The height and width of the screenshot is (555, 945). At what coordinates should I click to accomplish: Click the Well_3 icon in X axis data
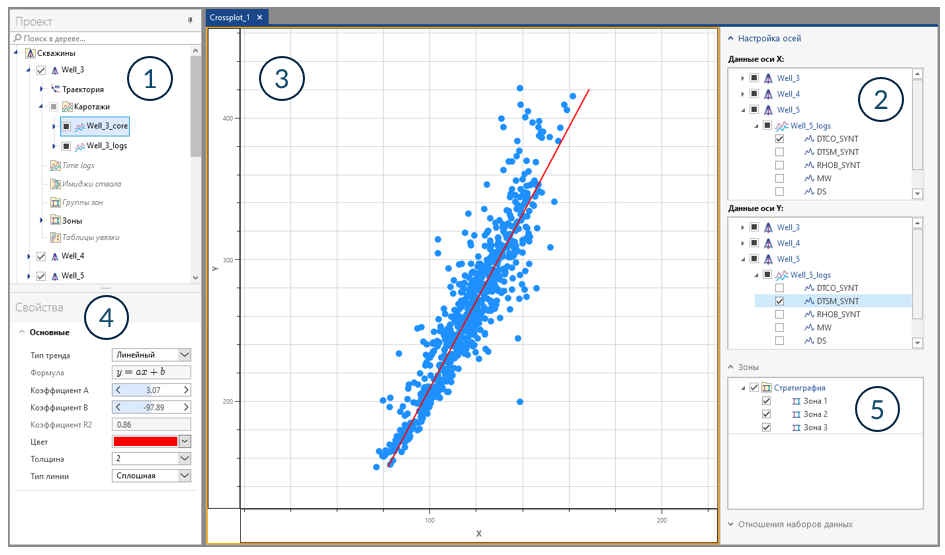(768, 78)
